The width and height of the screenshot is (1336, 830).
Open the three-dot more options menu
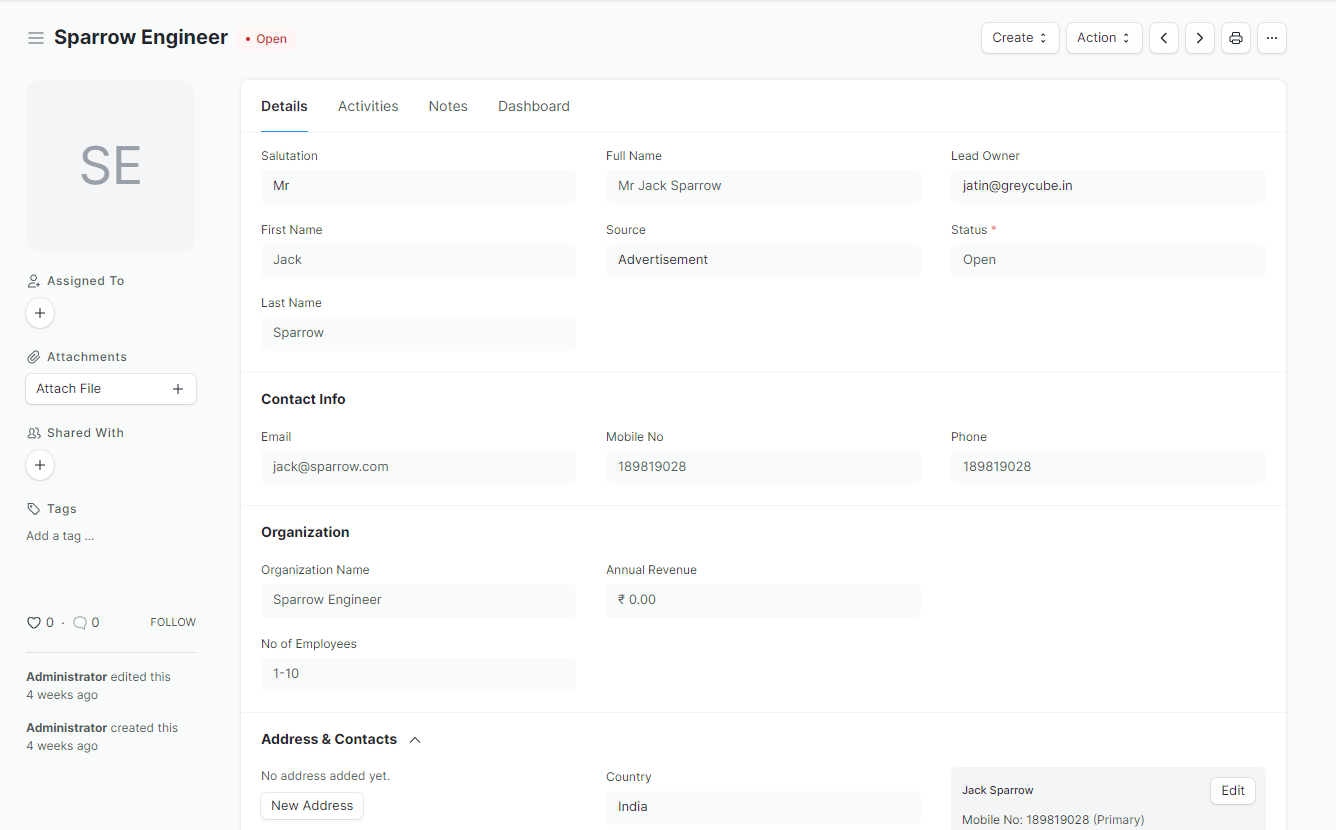pyautogui.click(x=1271, y=38)
